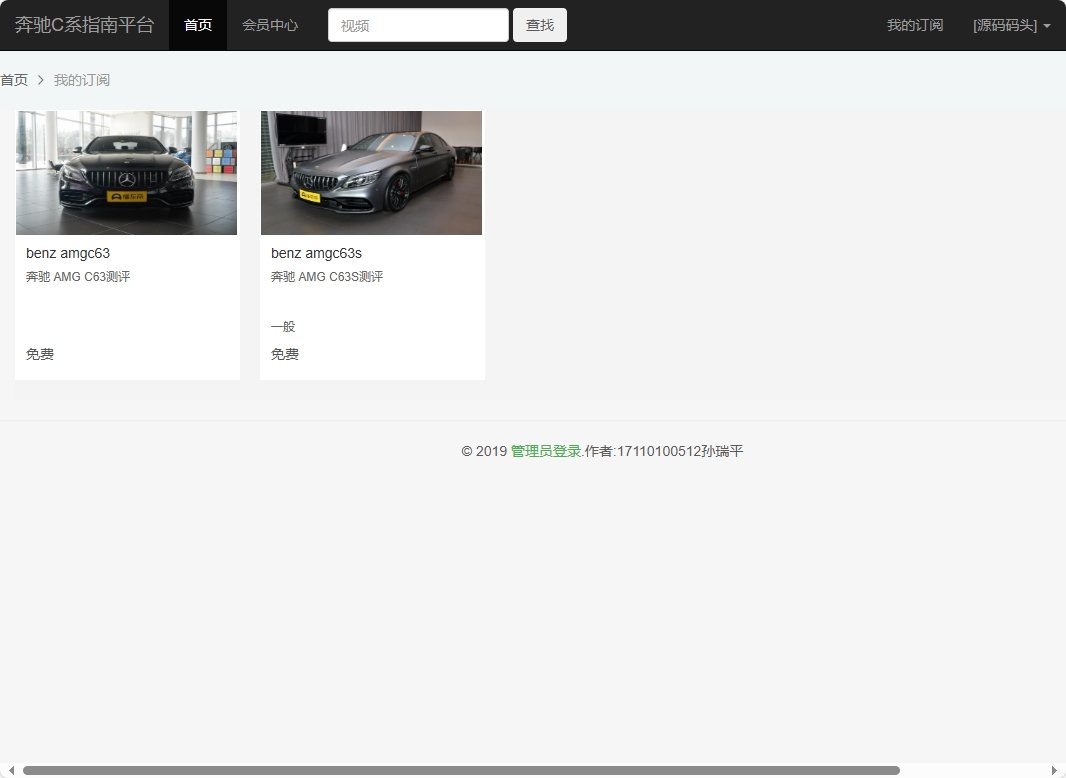Click the benz amgc63 card title
This screenshot has height=778, width=1066.
(x=68, y=253)
